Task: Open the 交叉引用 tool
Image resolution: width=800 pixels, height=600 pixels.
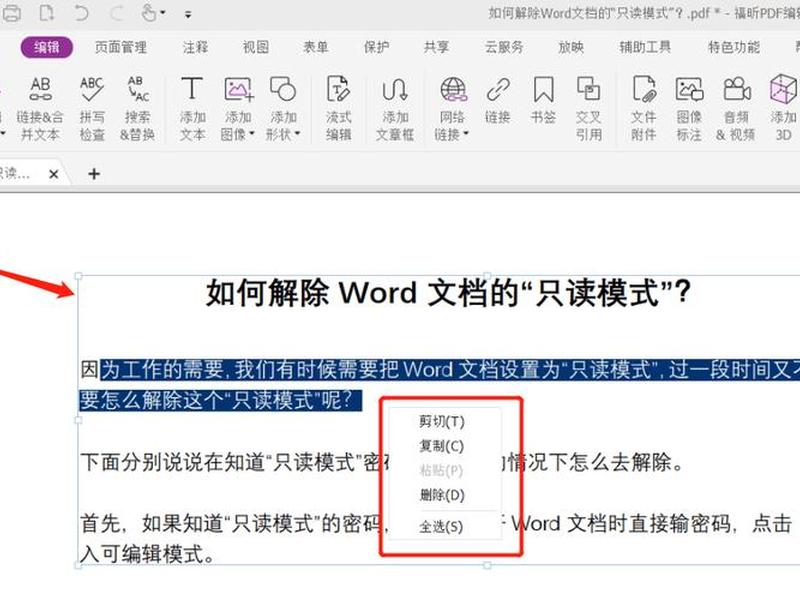Action: click(588, 108)
